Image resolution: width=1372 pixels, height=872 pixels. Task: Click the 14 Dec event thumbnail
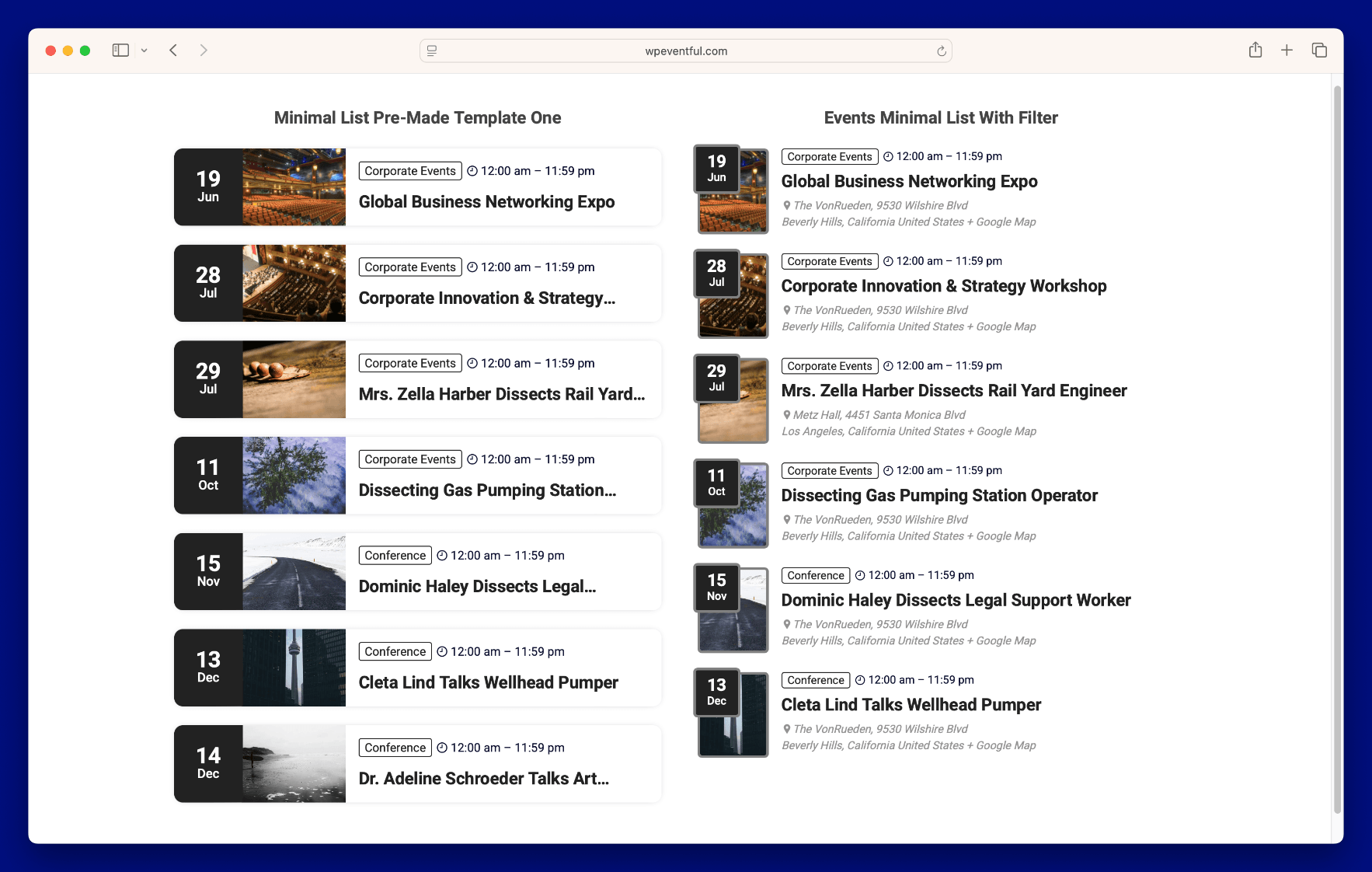point(294,764)
